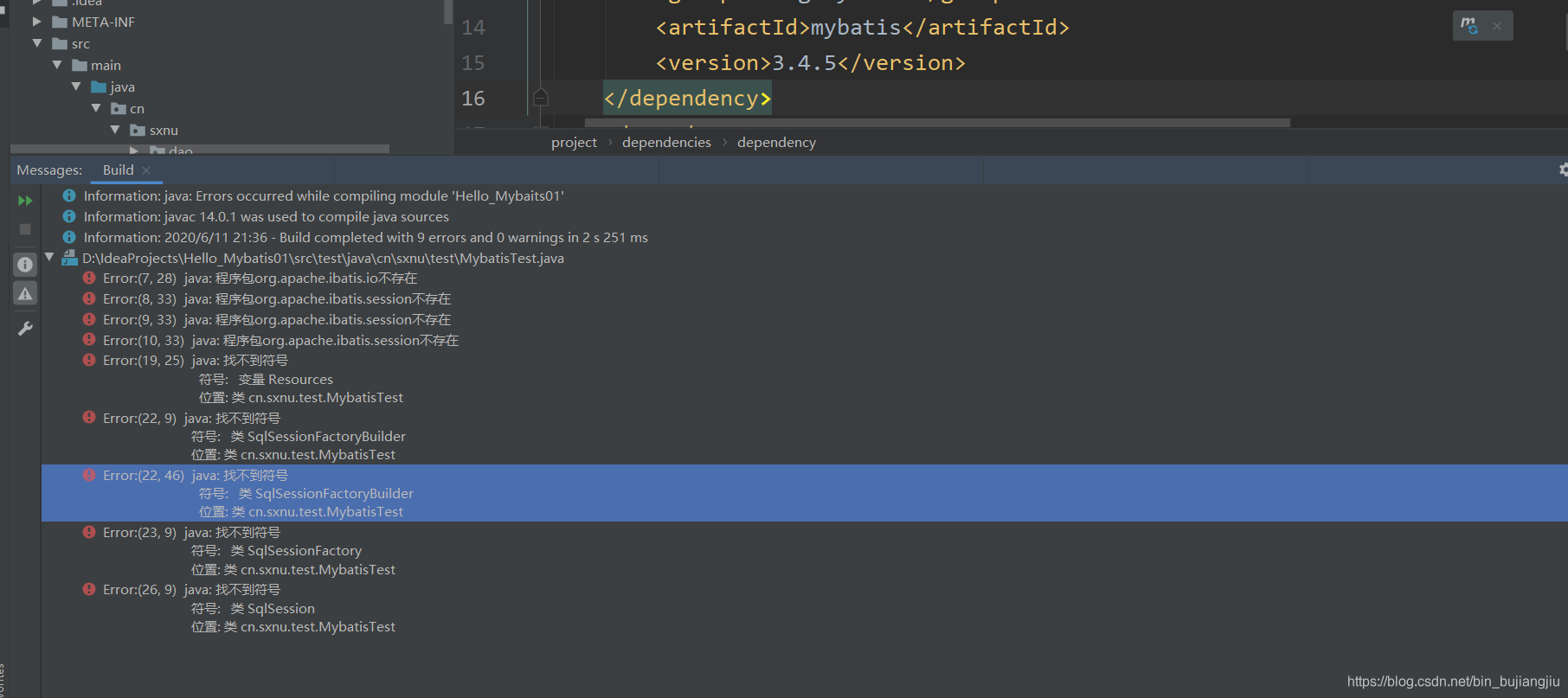Select the cn package

(137, 109)
